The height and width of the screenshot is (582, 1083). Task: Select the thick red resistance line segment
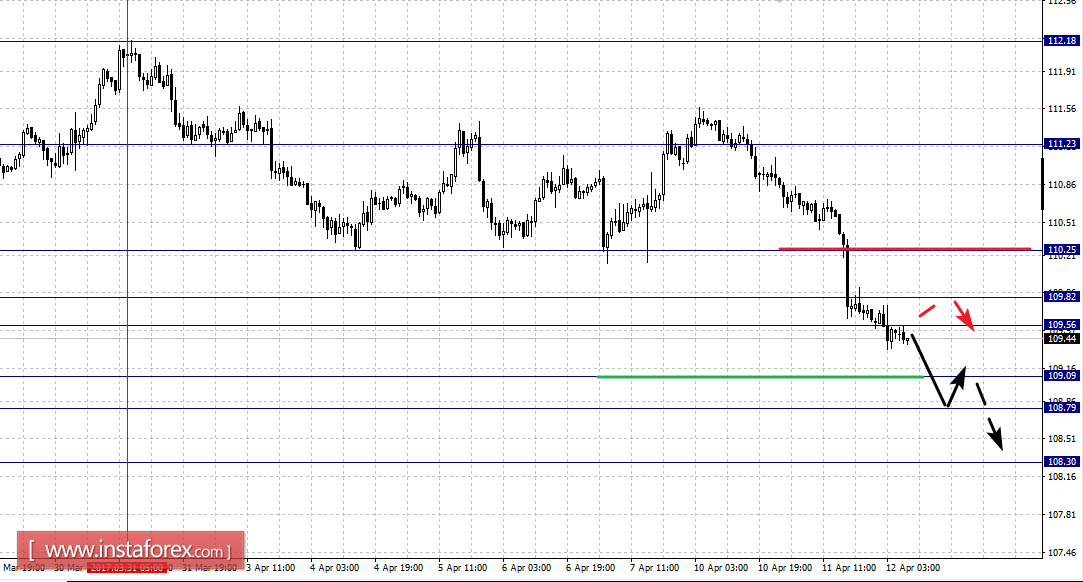tap(905, 249)
